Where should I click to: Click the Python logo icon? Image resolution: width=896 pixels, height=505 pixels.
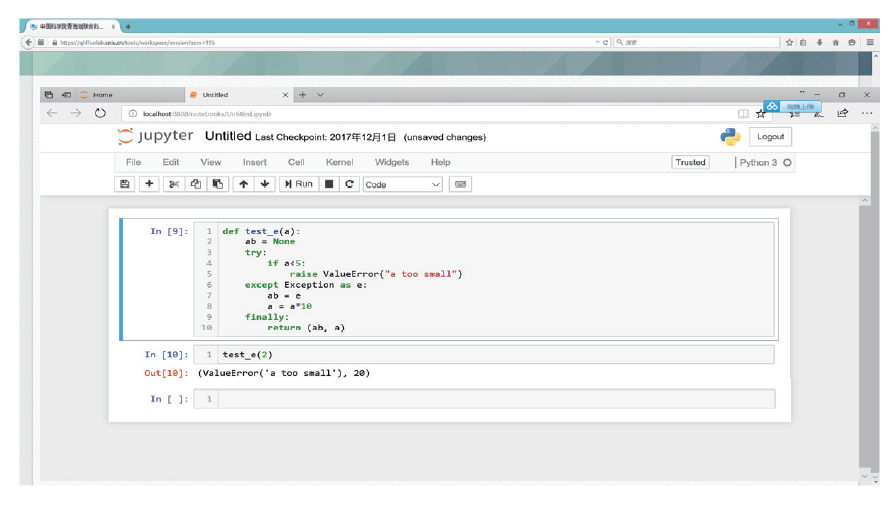click(730, 137)
